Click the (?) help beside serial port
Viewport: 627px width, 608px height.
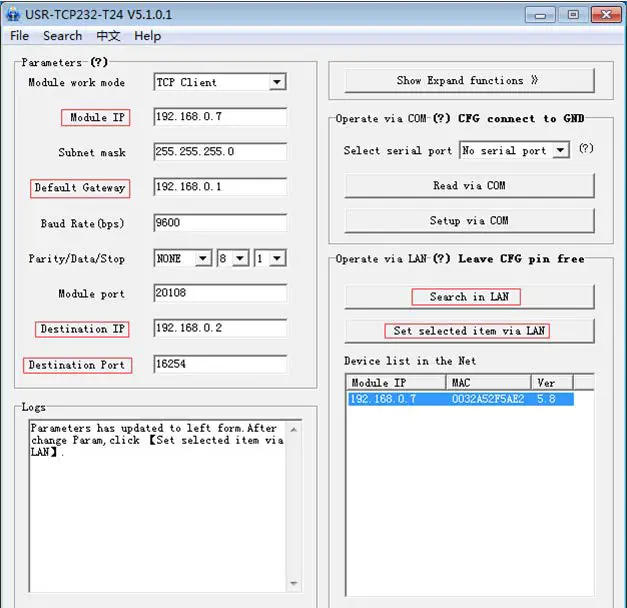pyautogui.click(x=586, y=148)
